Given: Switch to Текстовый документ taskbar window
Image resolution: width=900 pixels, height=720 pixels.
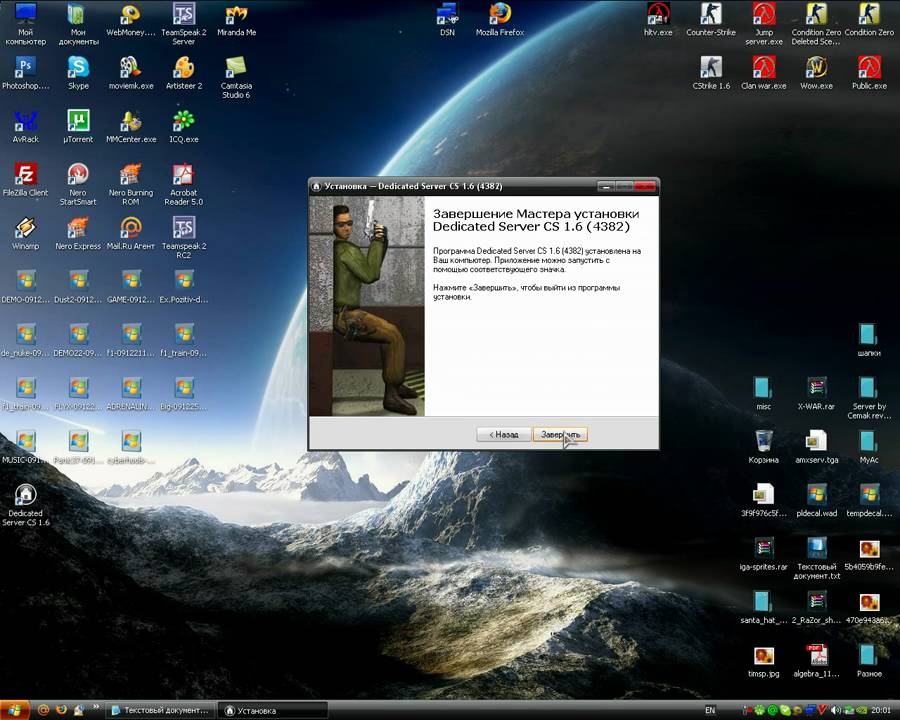Looking at the screenshot, I should click(161, 710).
